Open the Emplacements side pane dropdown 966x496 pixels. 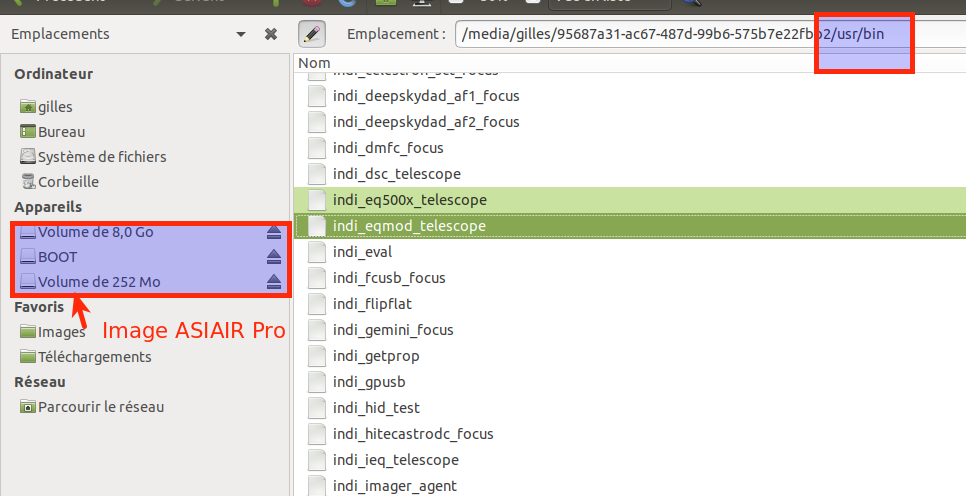pos(241,35)
